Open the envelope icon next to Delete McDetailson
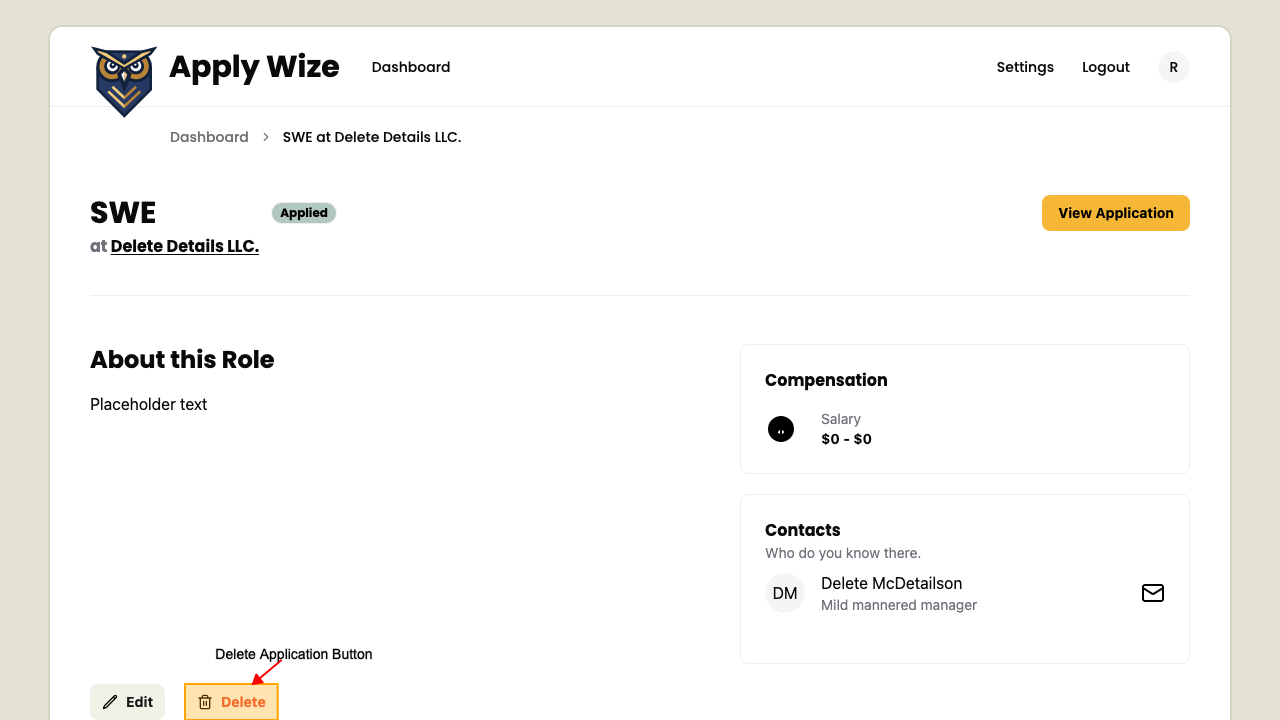Image resolution: width=1280 pixels, height=720 pixels. coord(1153,593)
